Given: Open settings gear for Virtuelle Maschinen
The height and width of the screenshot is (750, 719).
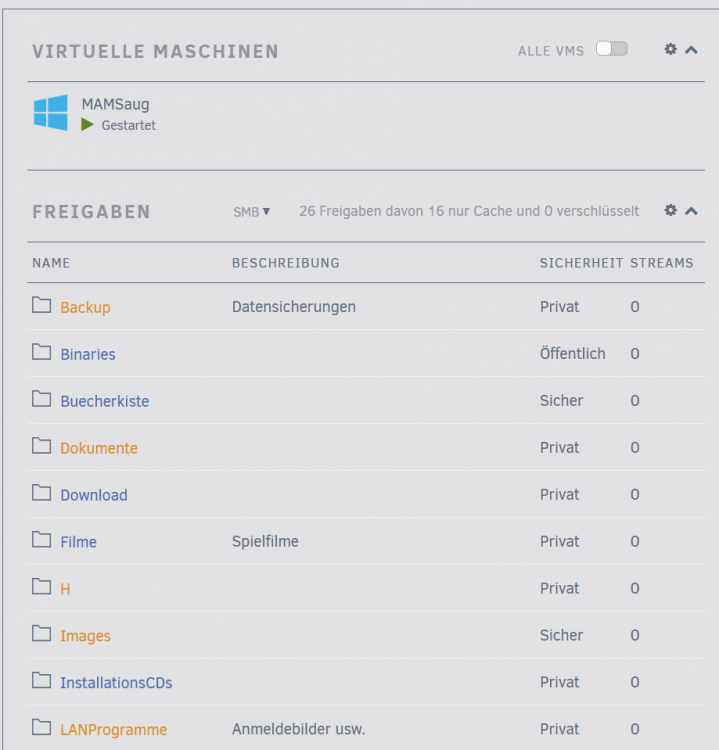Looking at the screenshot, I should click(671, 49).
